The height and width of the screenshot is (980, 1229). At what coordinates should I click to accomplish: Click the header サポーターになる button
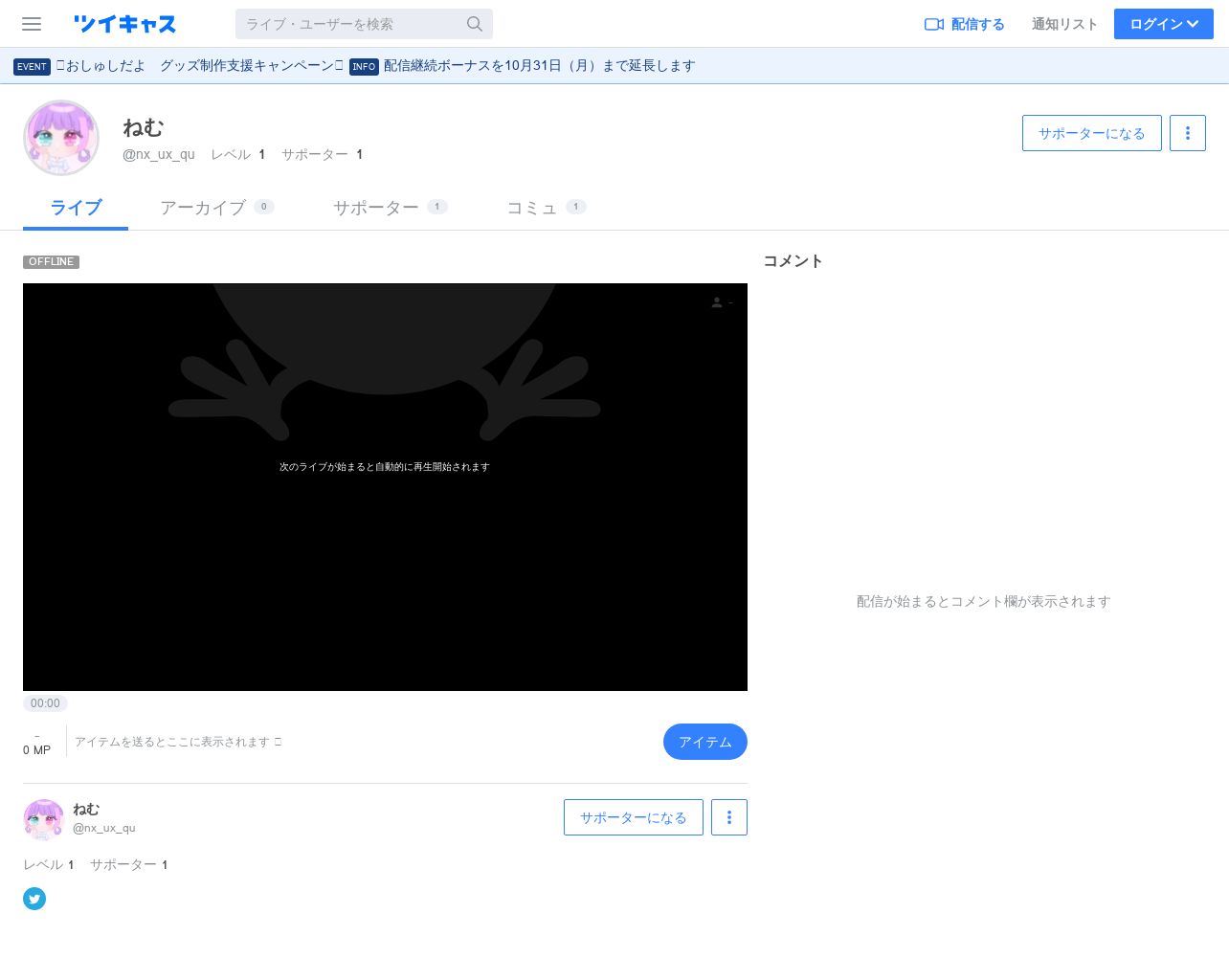click(x=1092, y=133)
